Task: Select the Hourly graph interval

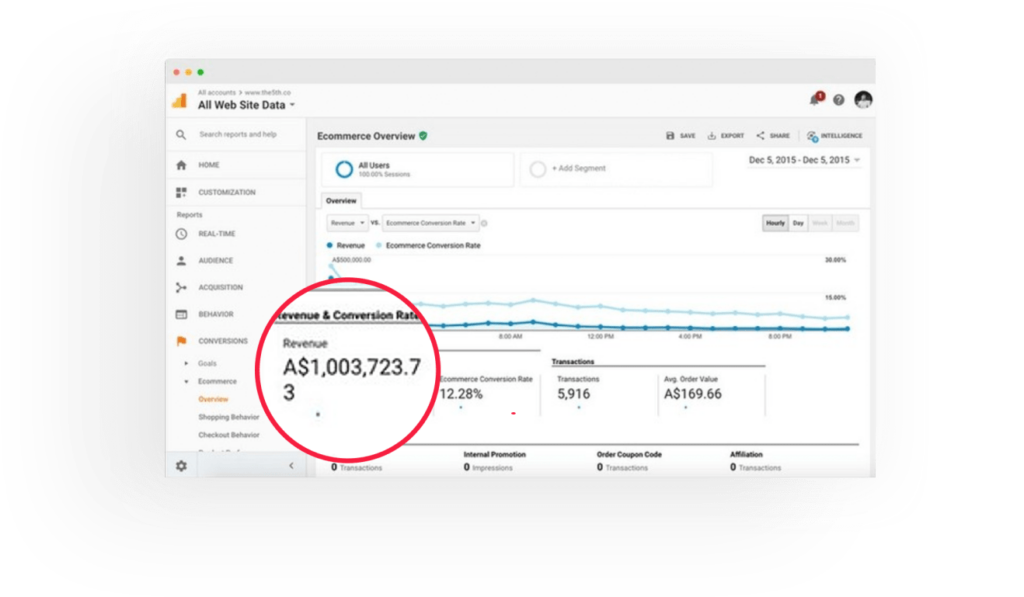Action: pyautogui.click(x=775, y=223)
